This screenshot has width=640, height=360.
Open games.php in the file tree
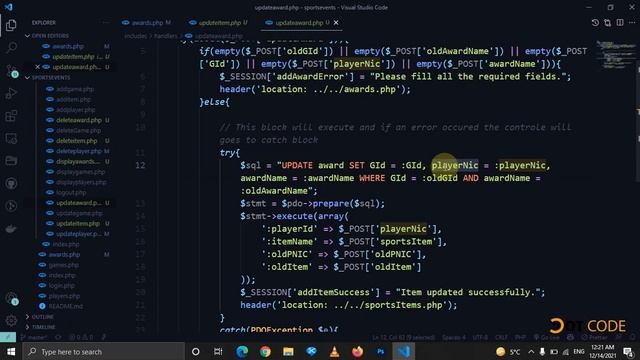click(x=63, y=265)
